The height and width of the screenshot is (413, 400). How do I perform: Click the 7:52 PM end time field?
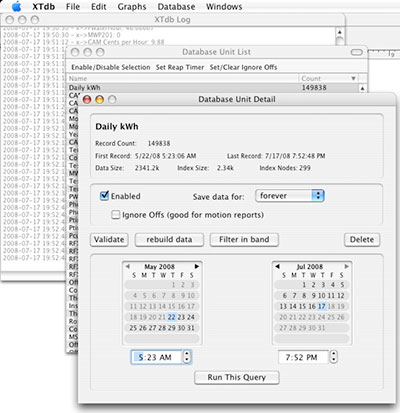(x=303, y=357)
